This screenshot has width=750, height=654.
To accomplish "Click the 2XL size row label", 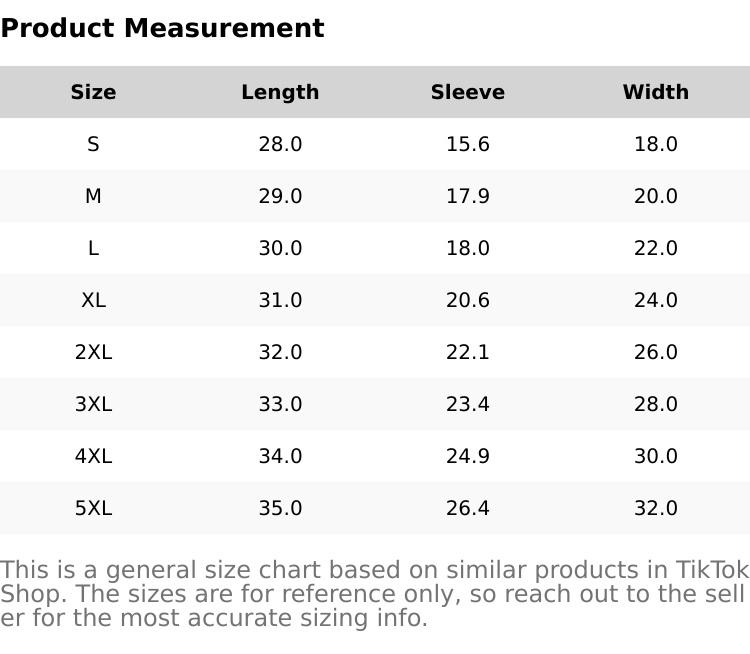I will (x=93, y=352).
